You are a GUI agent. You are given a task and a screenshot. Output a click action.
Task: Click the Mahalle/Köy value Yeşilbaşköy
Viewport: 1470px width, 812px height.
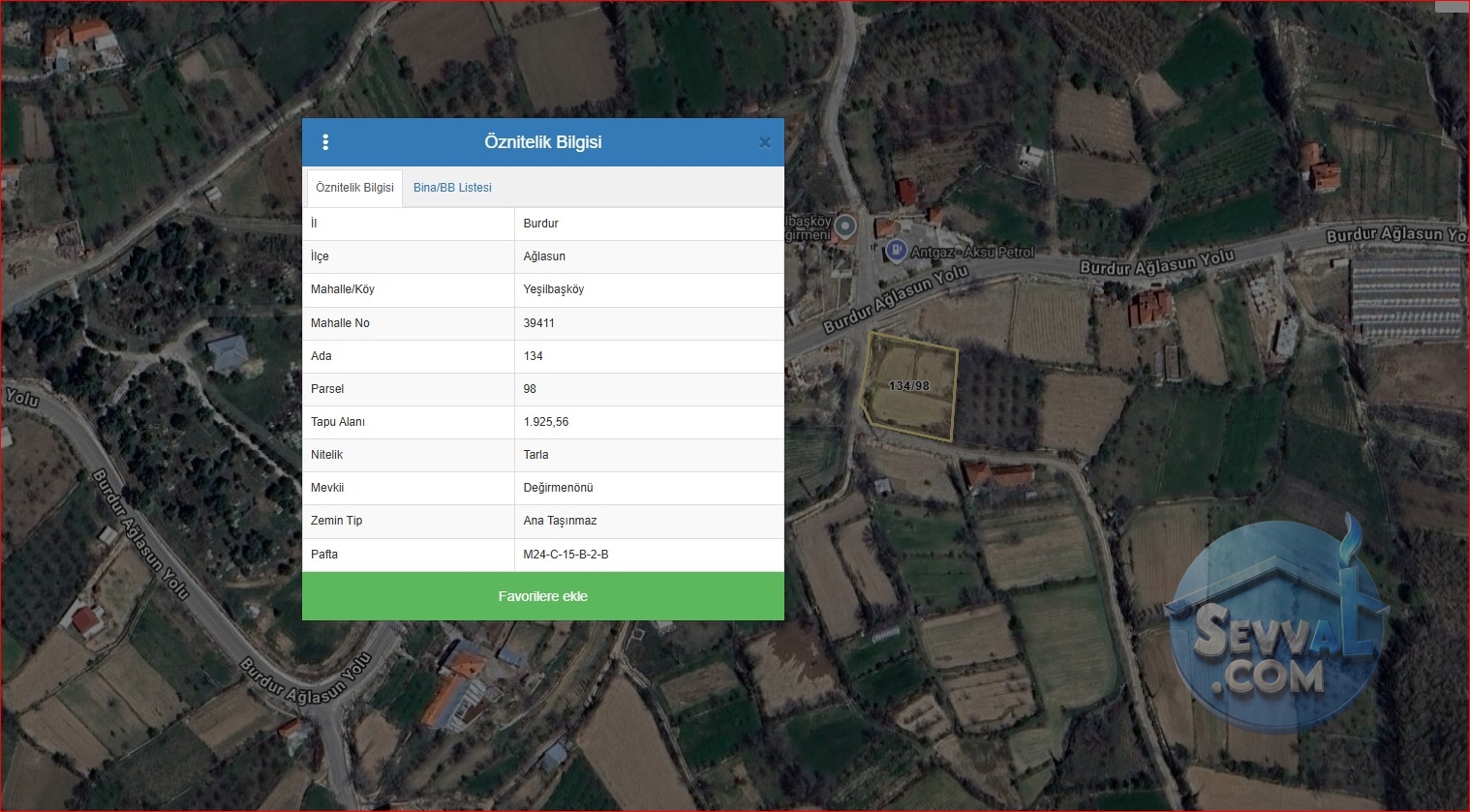coord(553,289)
